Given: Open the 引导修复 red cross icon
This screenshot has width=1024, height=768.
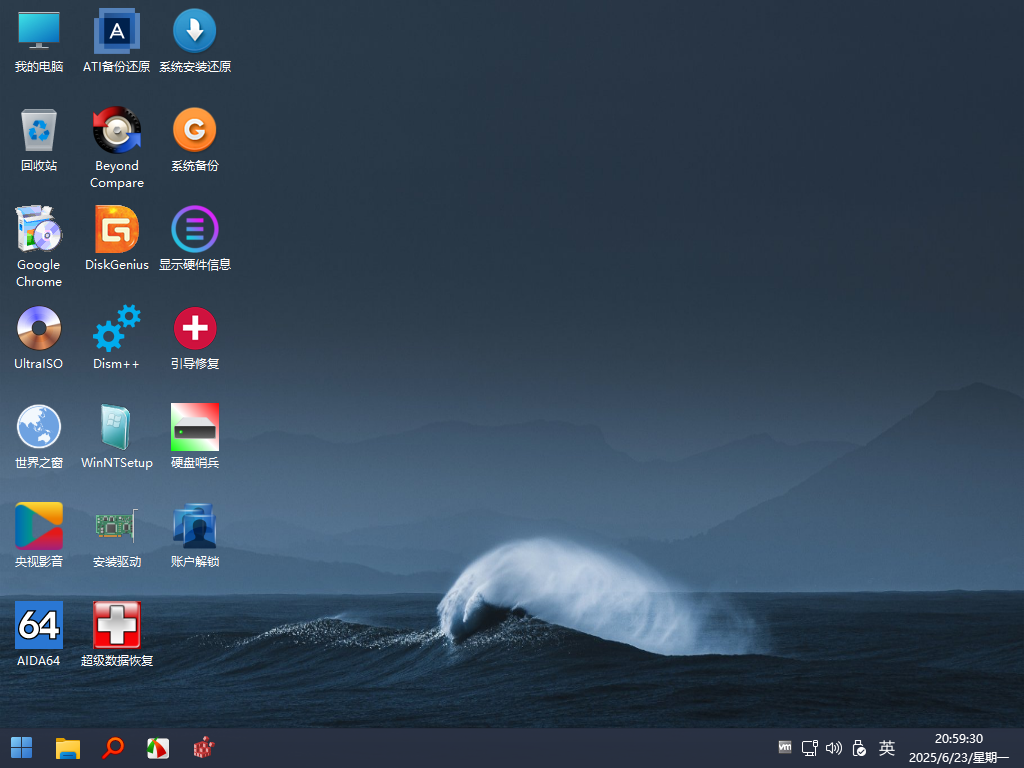Looking at the screenshot, I should tap(195, 329).
